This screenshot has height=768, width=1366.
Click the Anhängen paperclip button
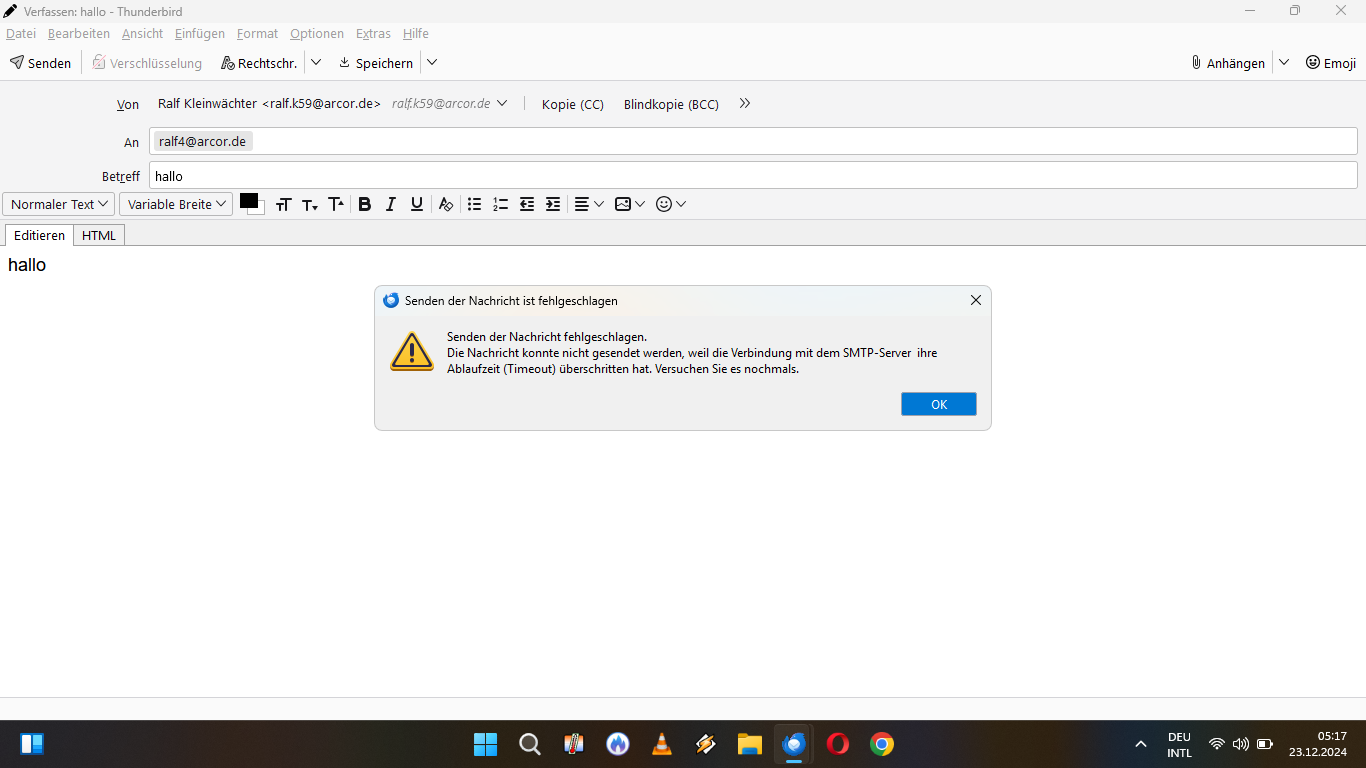tap(1227, 63)
